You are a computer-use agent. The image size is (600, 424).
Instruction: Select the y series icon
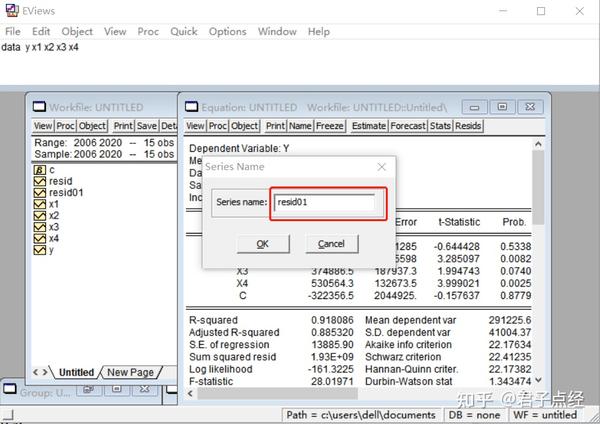[40, 250]
